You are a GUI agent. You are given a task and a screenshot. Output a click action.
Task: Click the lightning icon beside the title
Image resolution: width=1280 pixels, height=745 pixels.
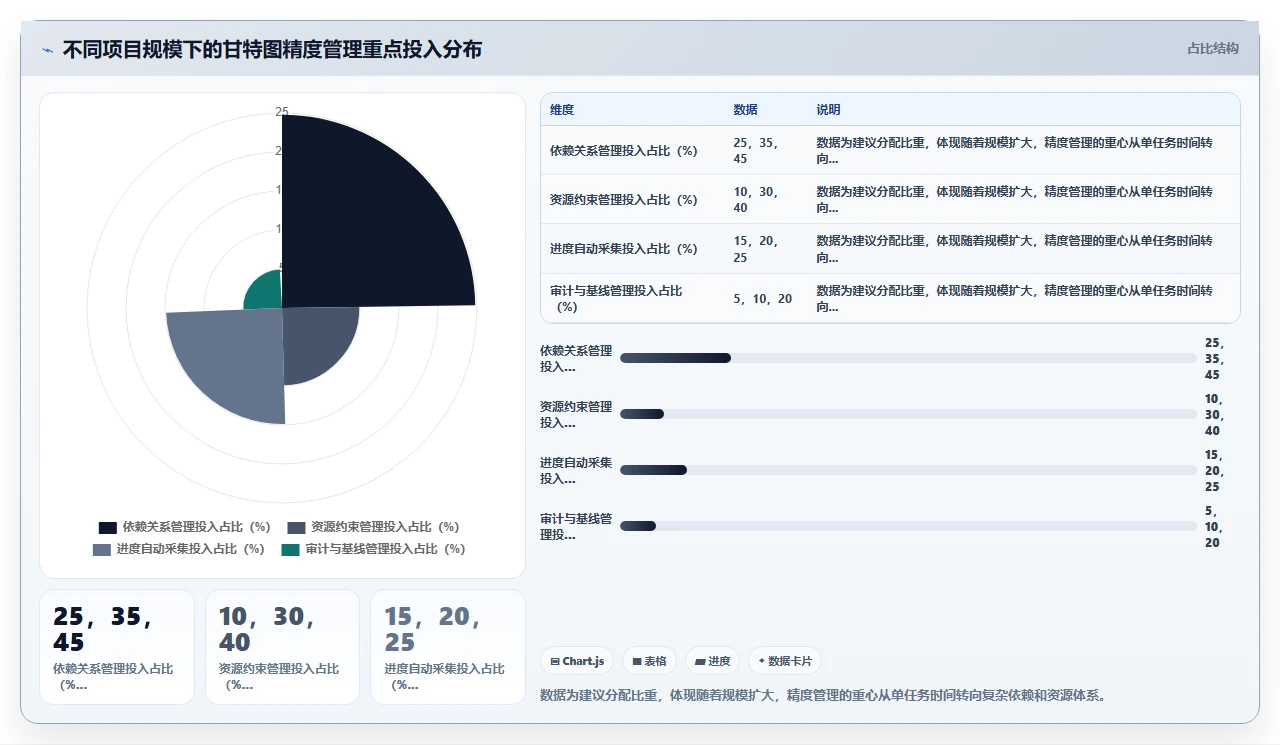(x=47, y=49)
